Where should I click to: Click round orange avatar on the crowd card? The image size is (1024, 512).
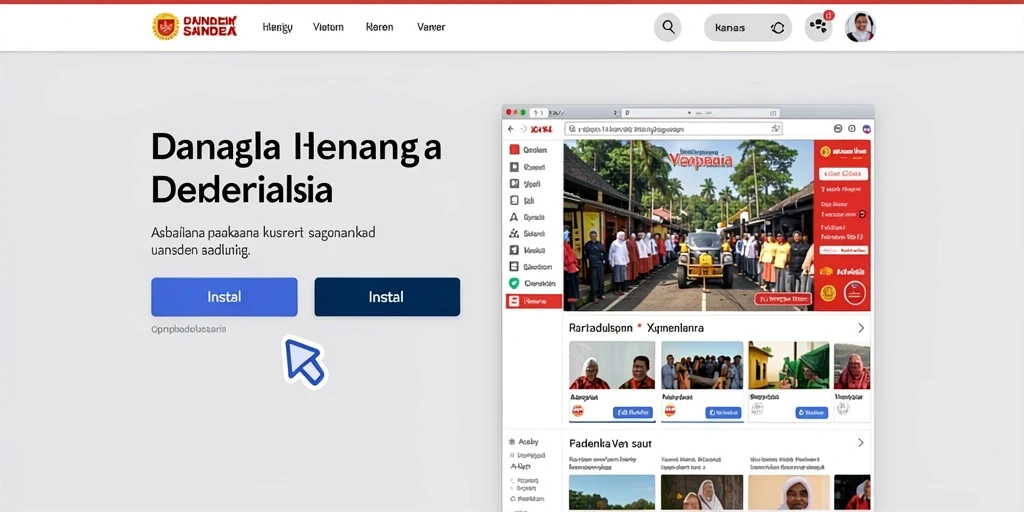[x=670, y=410]
